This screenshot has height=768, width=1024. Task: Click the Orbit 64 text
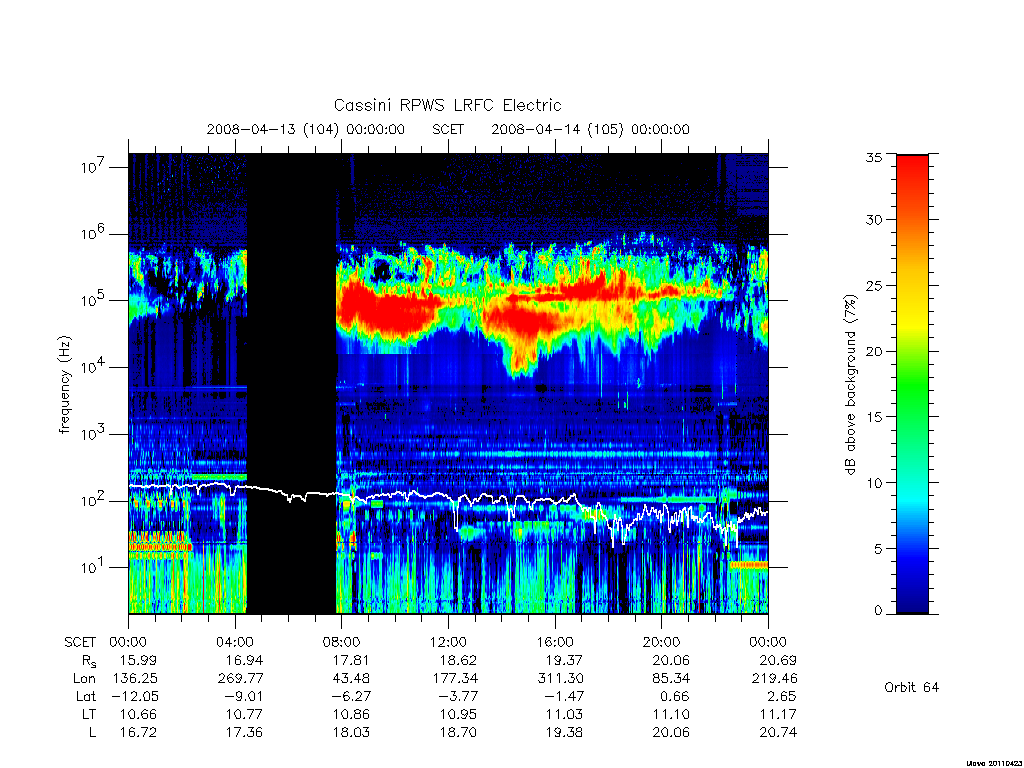[x=911, y=687]
